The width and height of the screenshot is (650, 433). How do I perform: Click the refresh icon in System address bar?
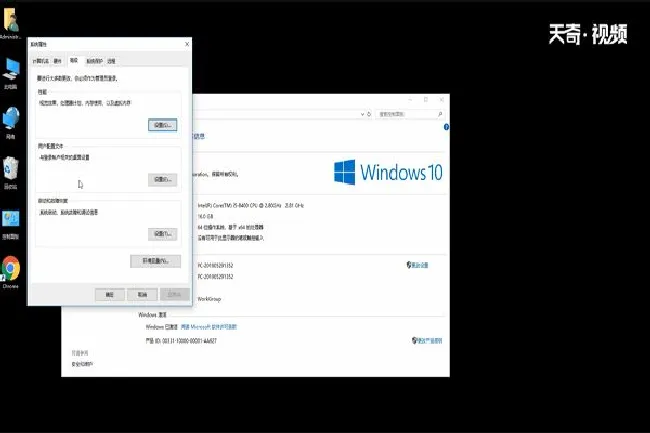click(x=369, y=114)
